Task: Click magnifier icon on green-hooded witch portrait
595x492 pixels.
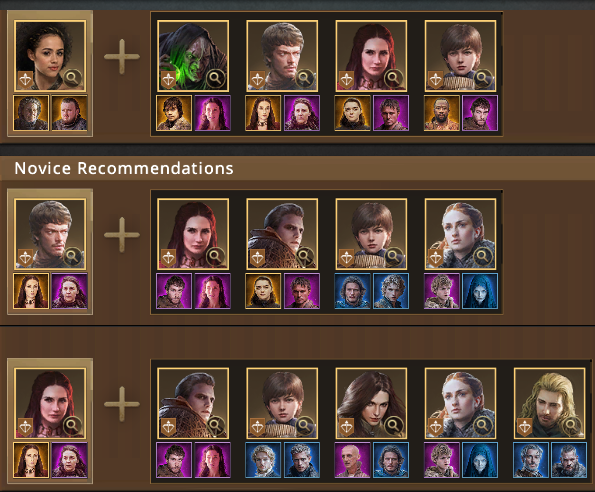Action: click(x=215, y=79)
